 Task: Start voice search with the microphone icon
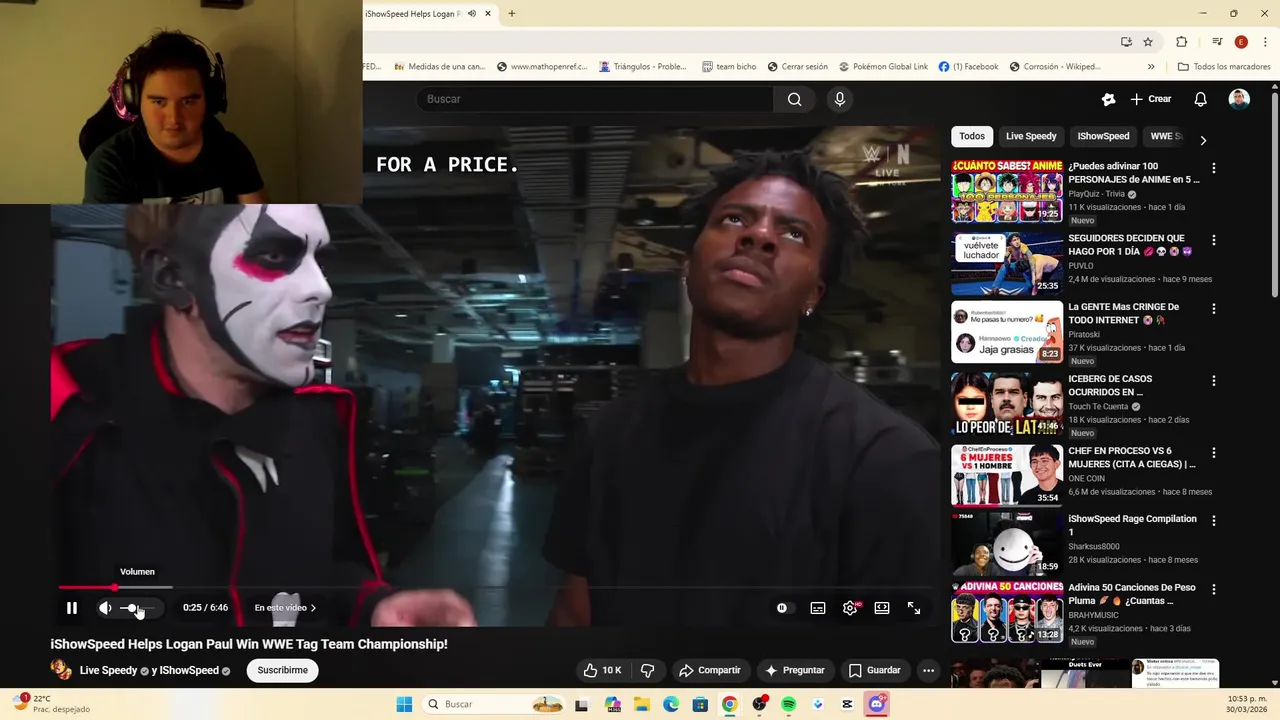(x=840, y=99)
